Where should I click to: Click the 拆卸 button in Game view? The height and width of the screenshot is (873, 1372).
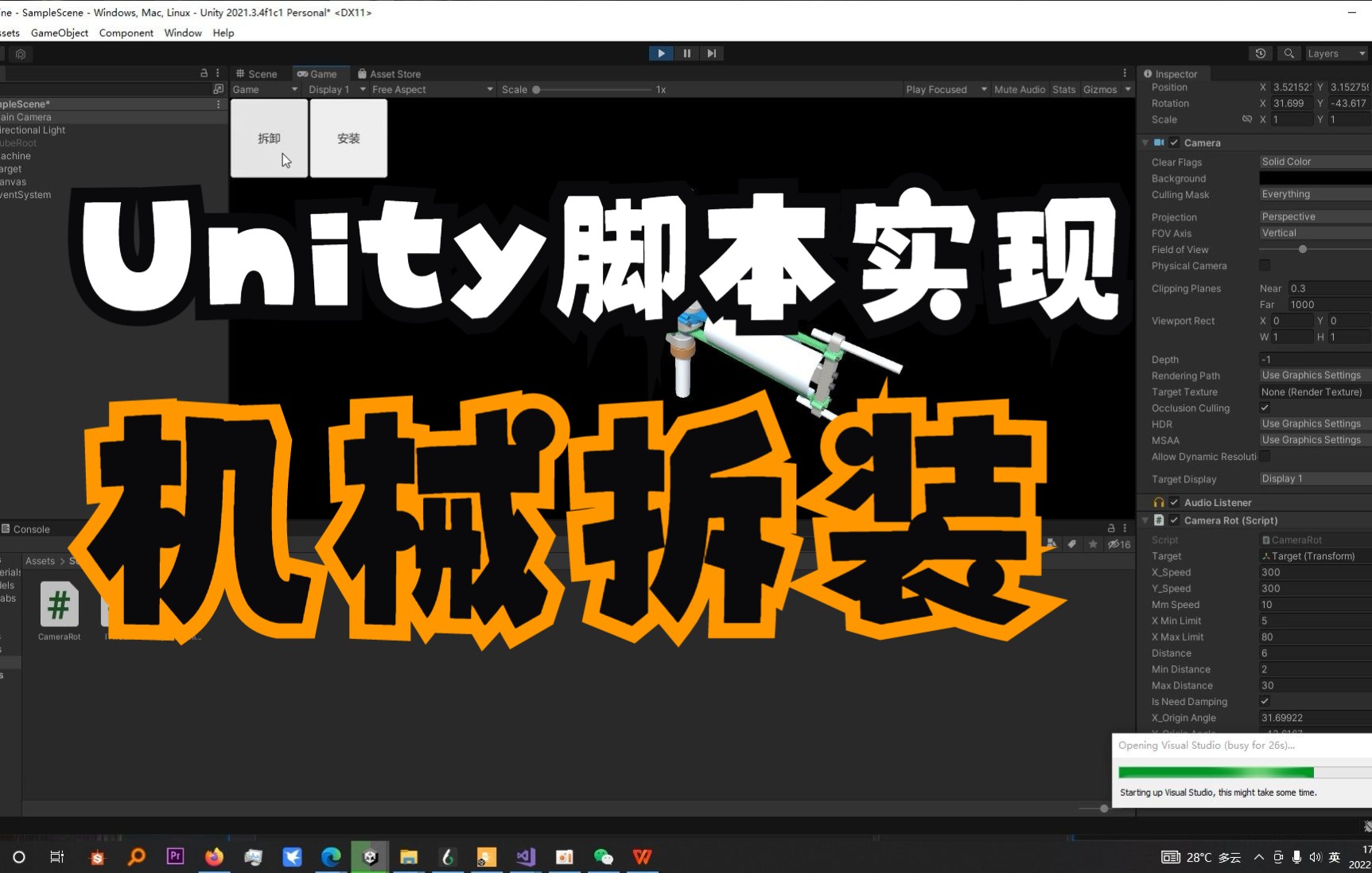269,138
